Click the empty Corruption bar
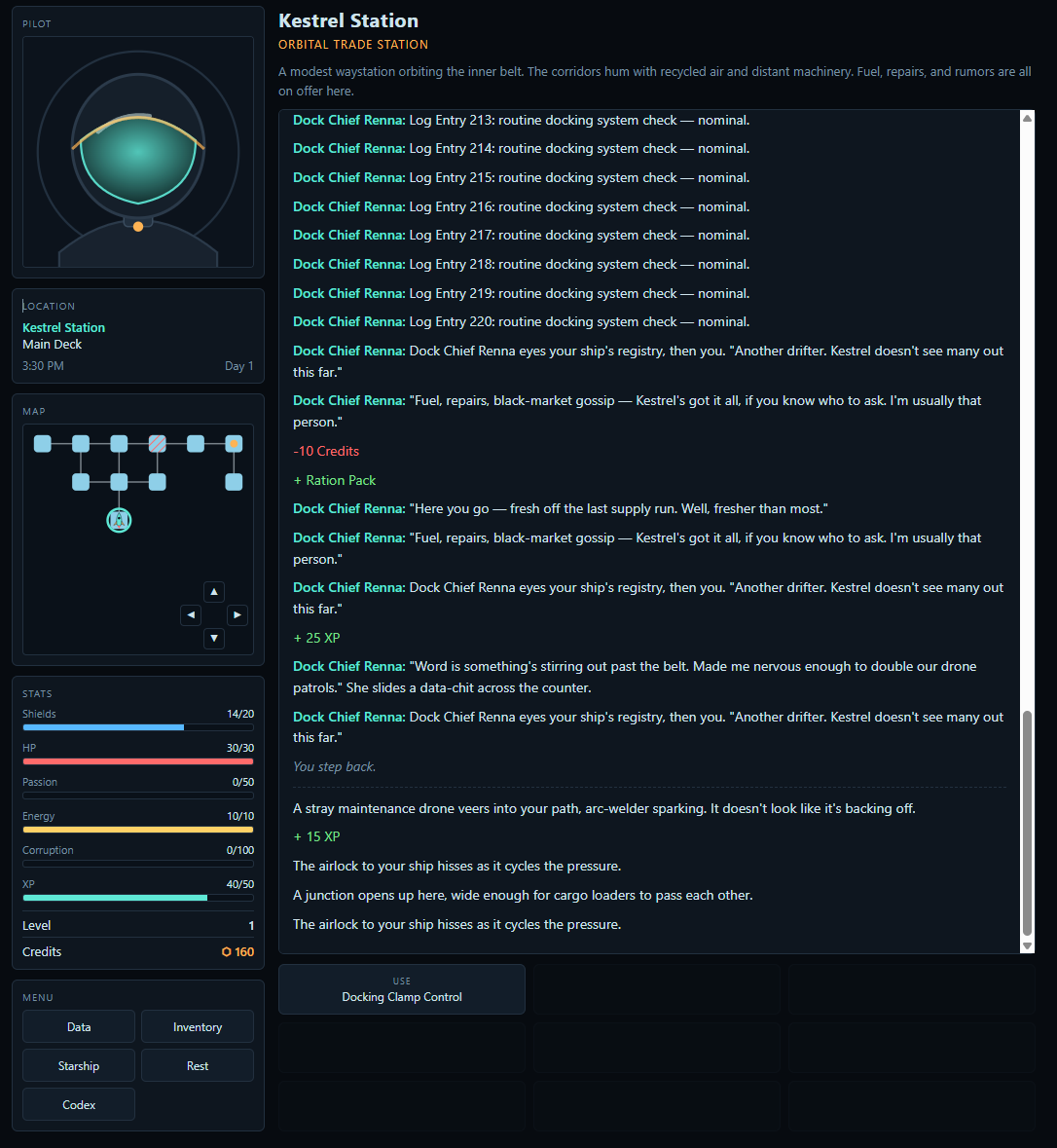 click(138, 864)
